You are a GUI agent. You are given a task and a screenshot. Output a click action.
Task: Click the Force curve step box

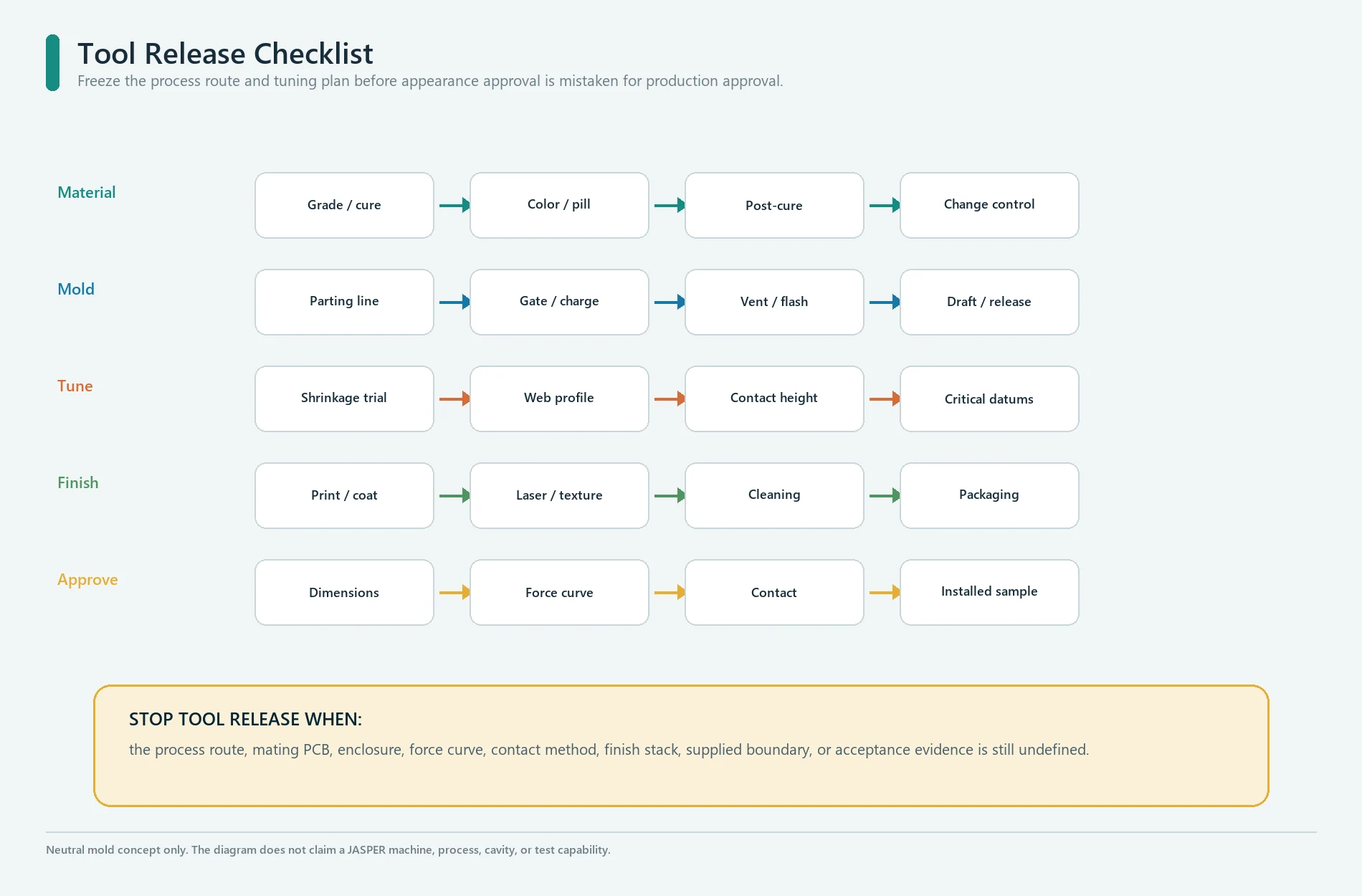click(559, 593)
